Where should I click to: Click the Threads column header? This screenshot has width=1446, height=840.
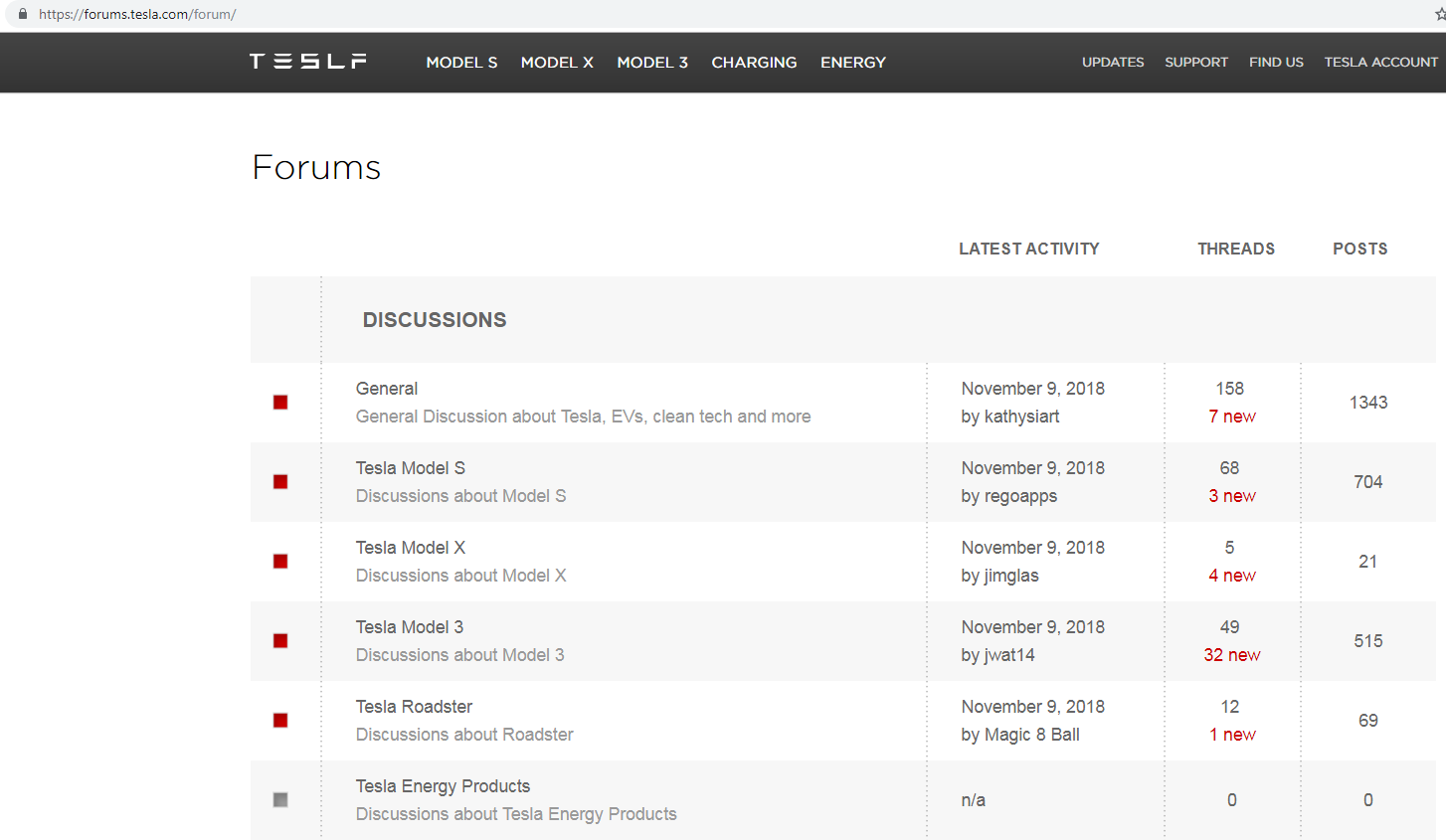(x=1236, y=249)
